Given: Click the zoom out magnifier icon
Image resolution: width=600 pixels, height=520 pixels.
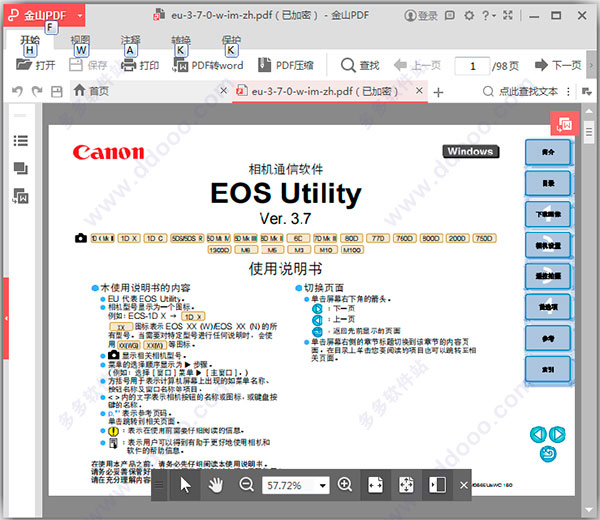Looking at the screenshot, I should (x=246, y=485).
